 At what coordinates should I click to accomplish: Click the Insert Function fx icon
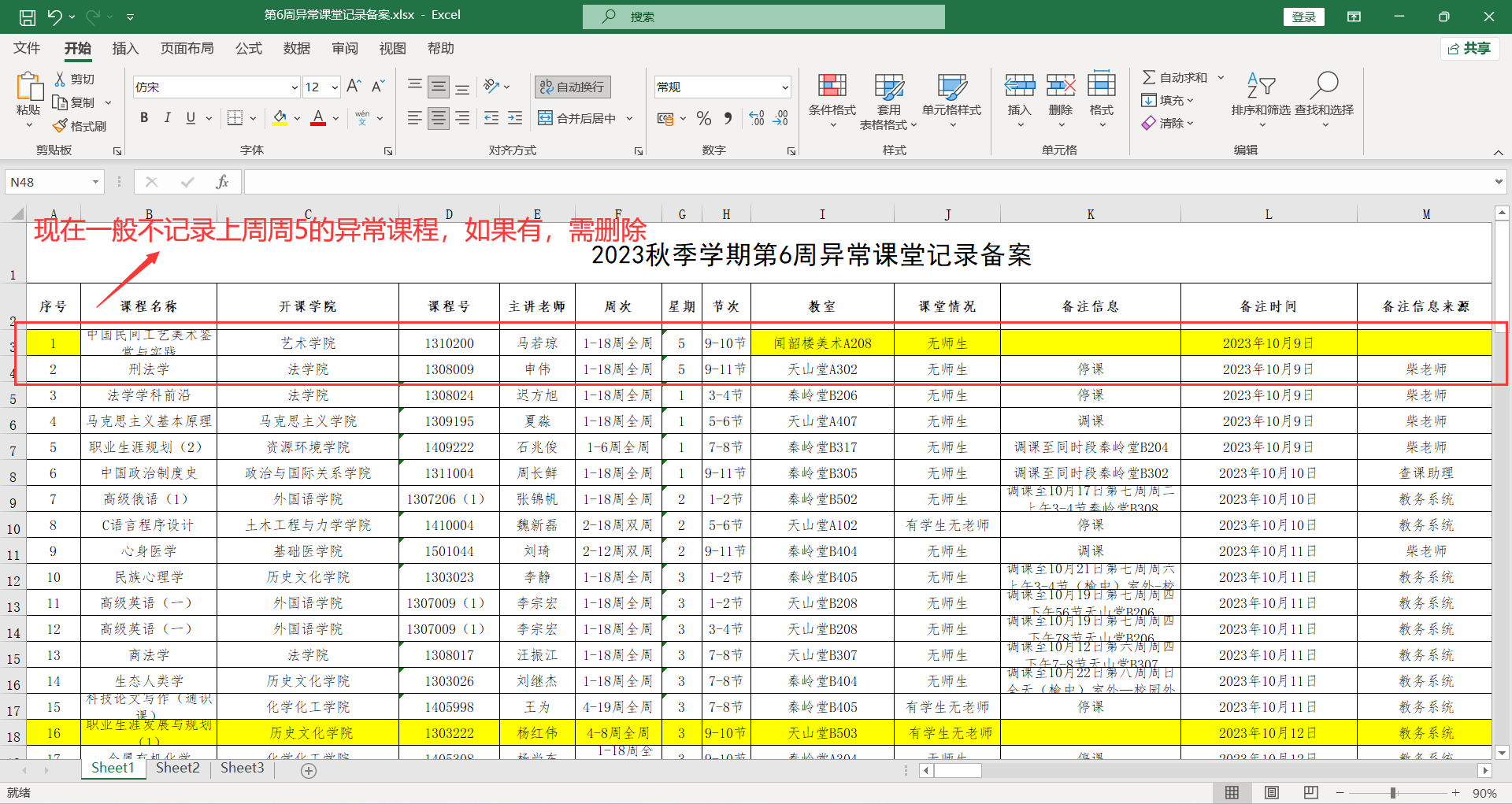click(x=222, y=182)
